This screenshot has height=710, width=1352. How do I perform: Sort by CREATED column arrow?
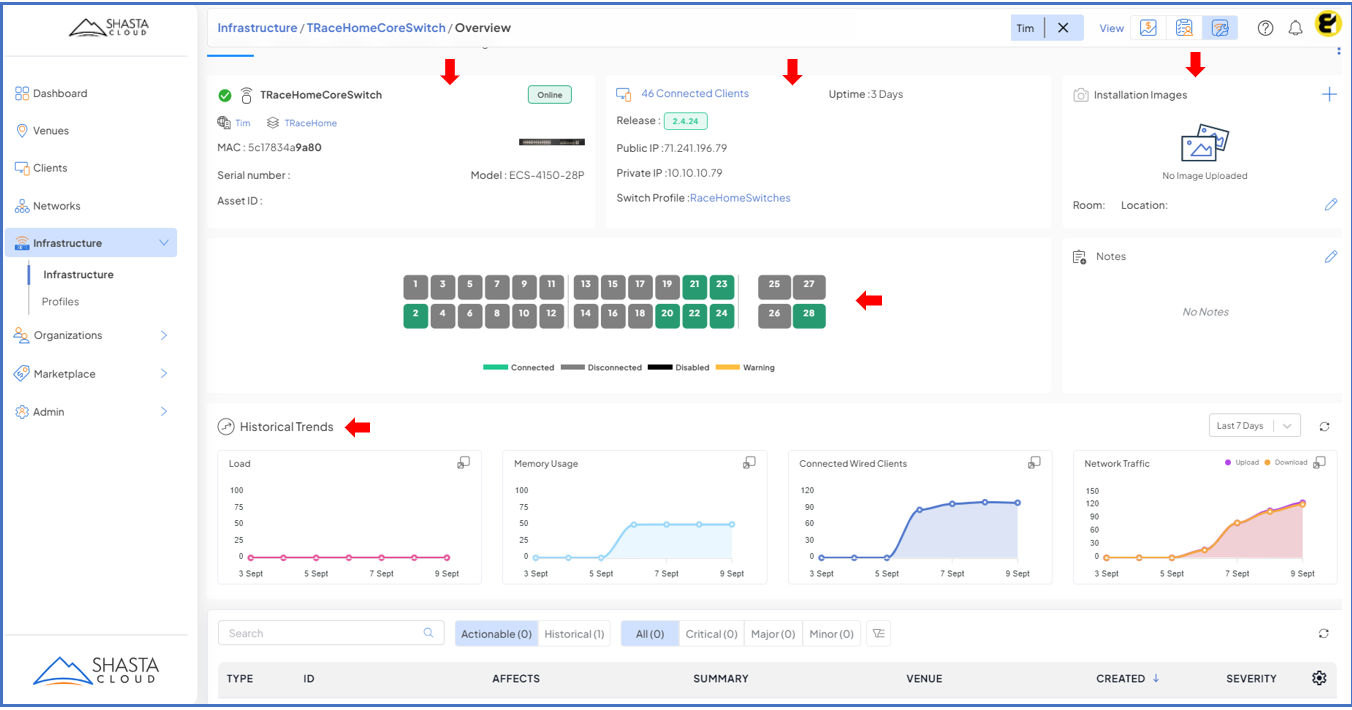[x=1156, y=678]
